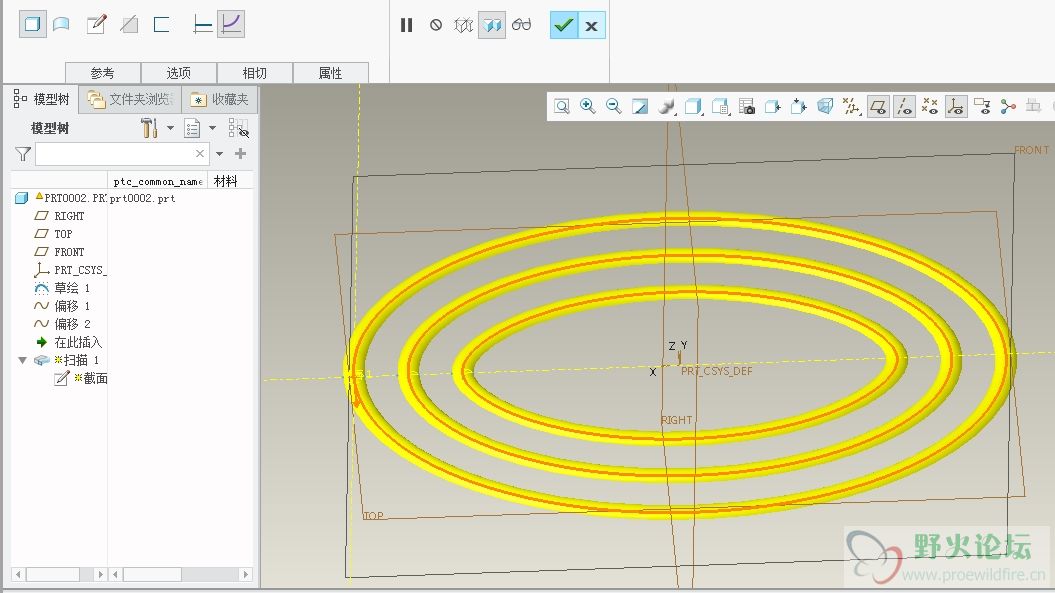The image size is (1055, 593).
Task: Select PRT0002.PRT in the model tree
Action: coord(61,198)
